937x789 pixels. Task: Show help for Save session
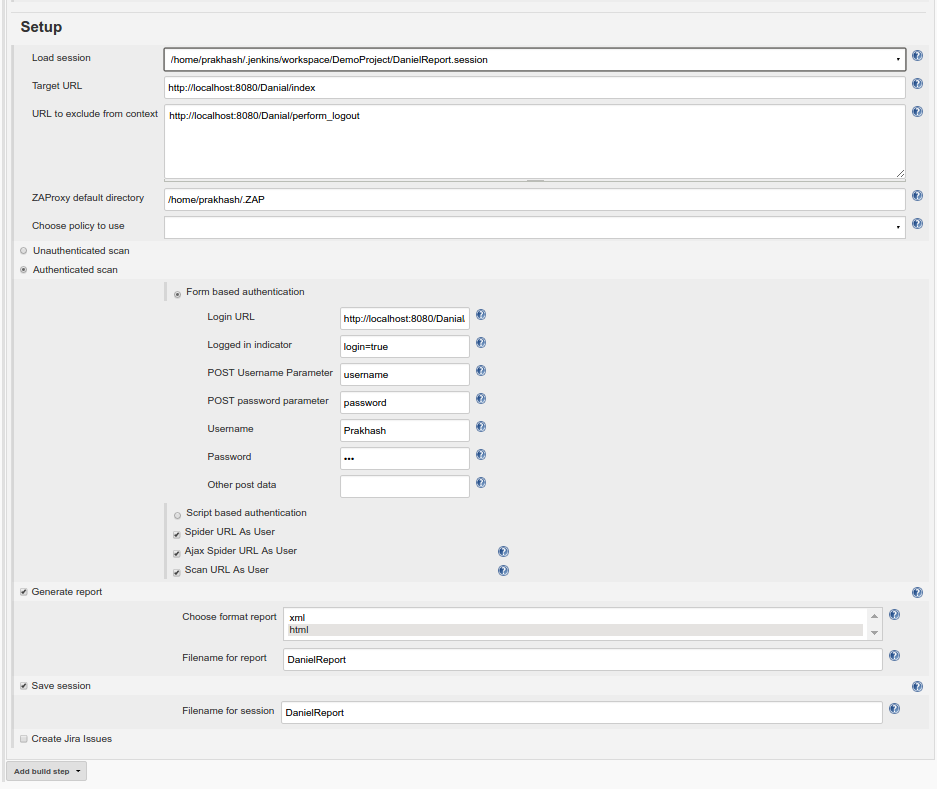917,686
